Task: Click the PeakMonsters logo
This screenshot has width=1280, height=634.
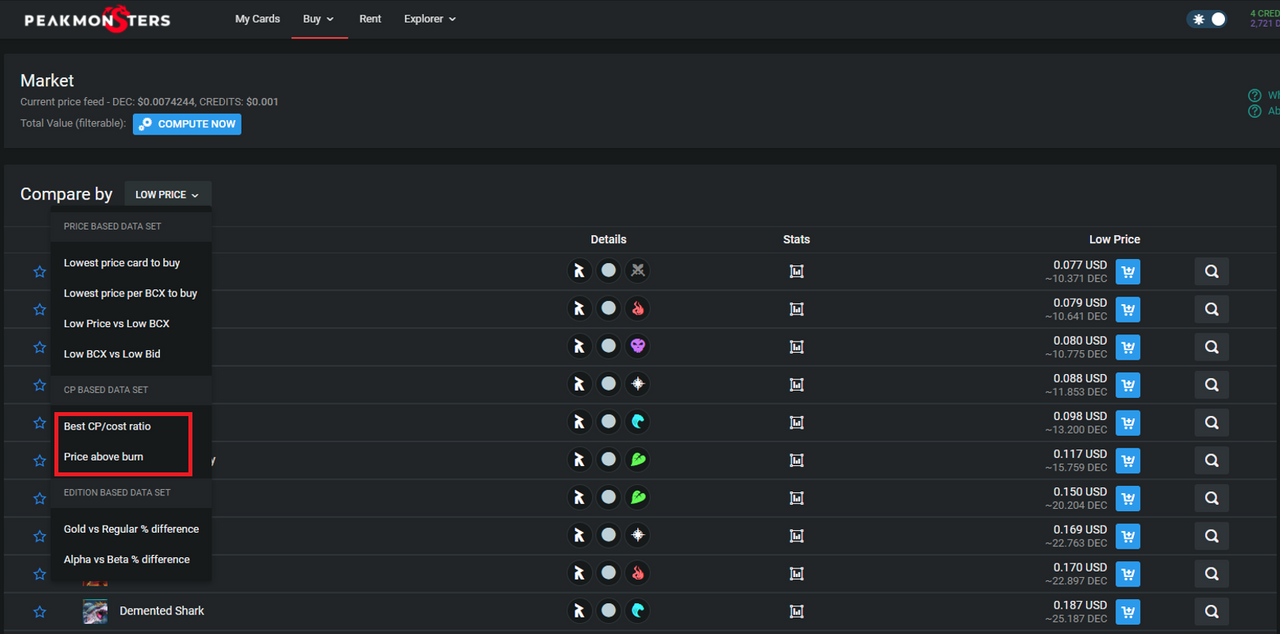Action: pyautogui.click(x=97, y=19)
